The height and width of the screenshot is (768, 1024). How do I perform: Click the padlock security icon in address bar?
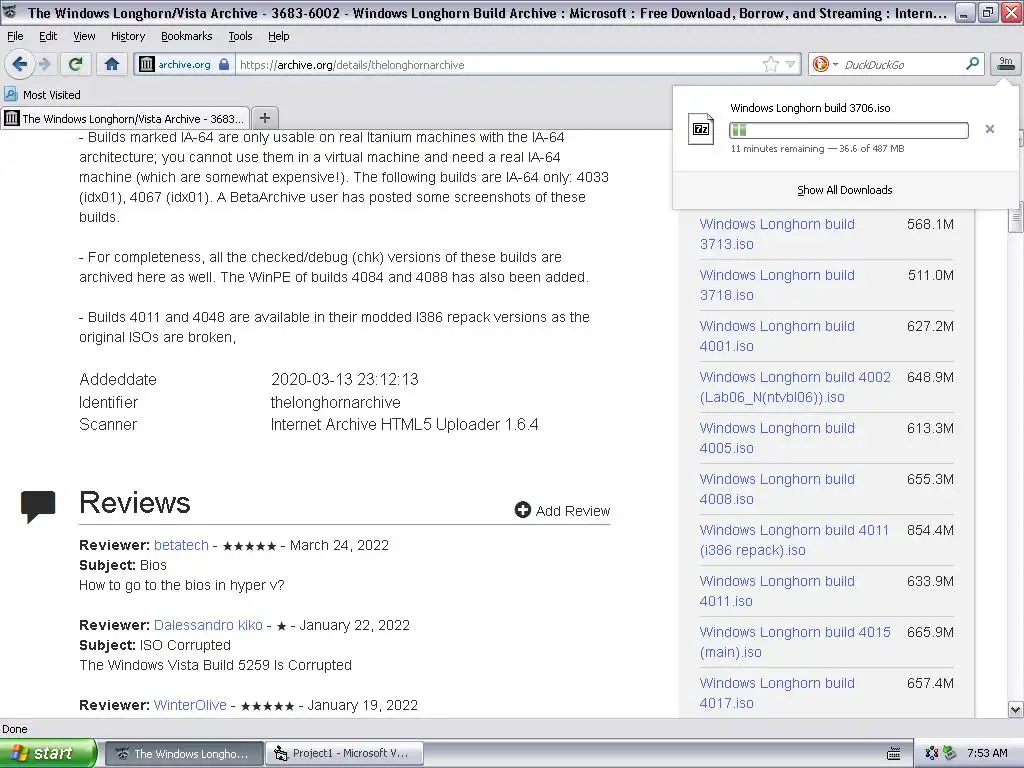(x=224, y=64)
